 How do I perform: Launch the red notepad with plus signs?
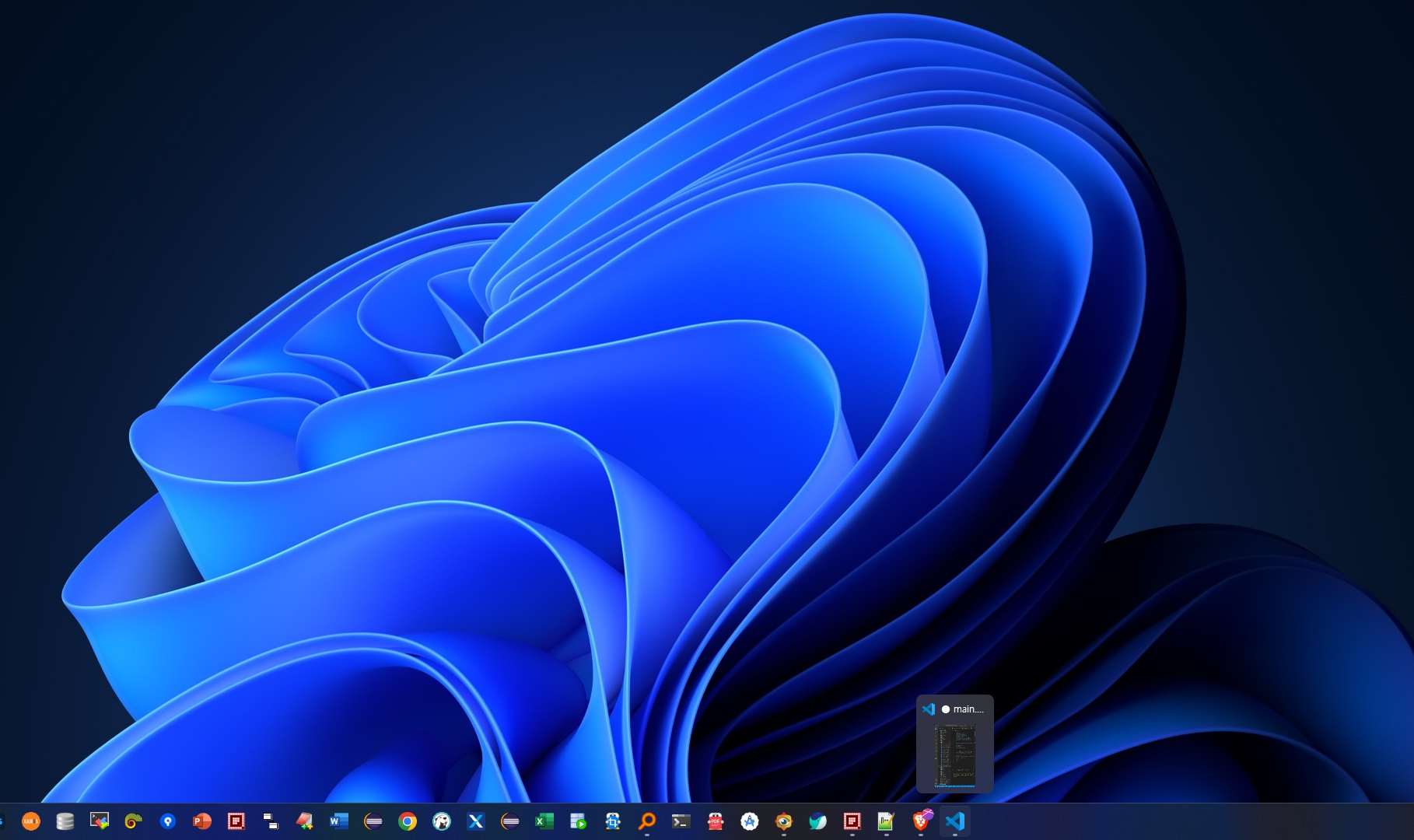click(305, 821)
